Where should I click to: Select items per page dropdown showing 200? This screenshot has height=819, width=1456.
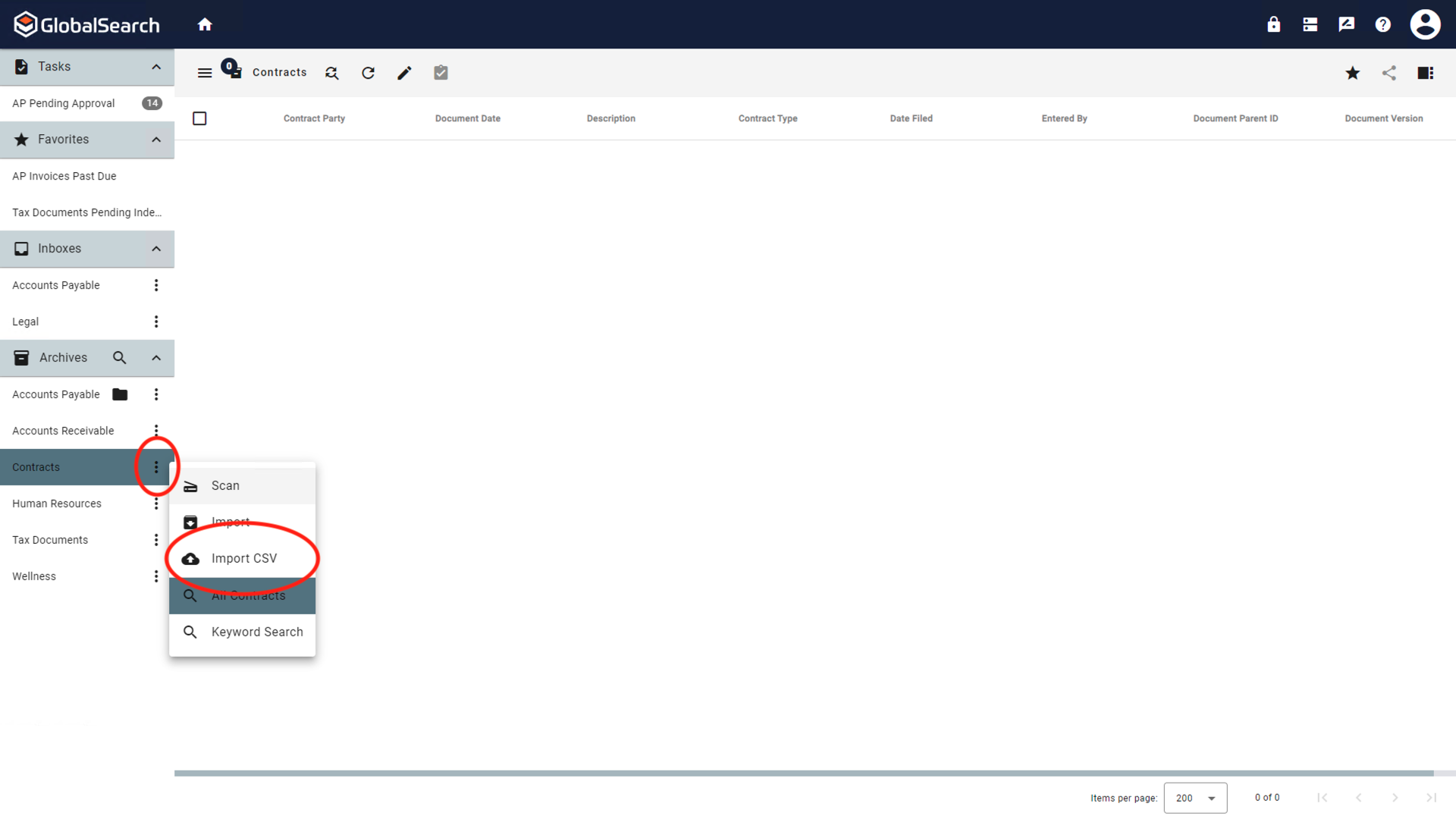tap(1196, 797)
